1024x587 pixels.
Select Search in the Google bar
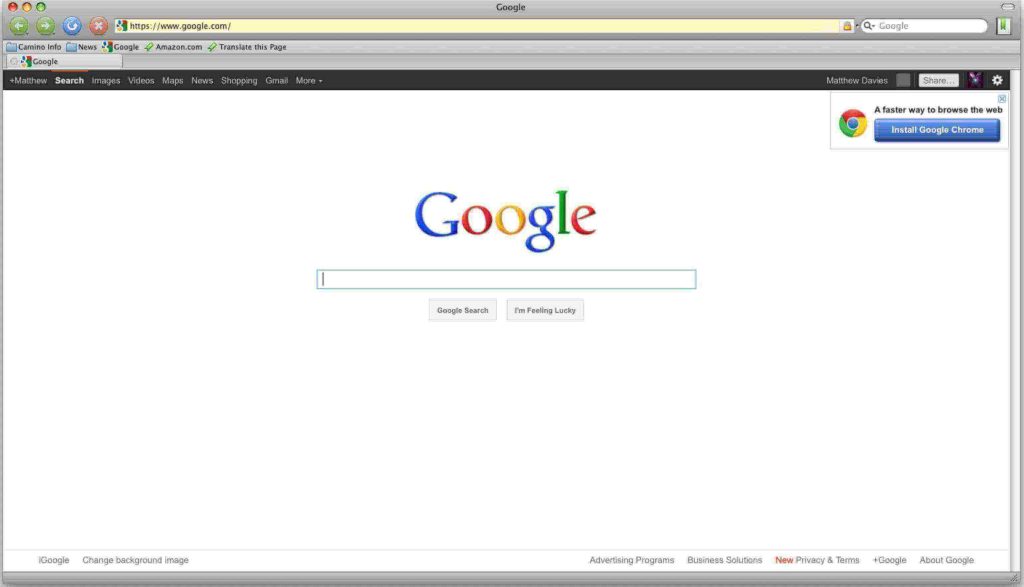point(69,80)
